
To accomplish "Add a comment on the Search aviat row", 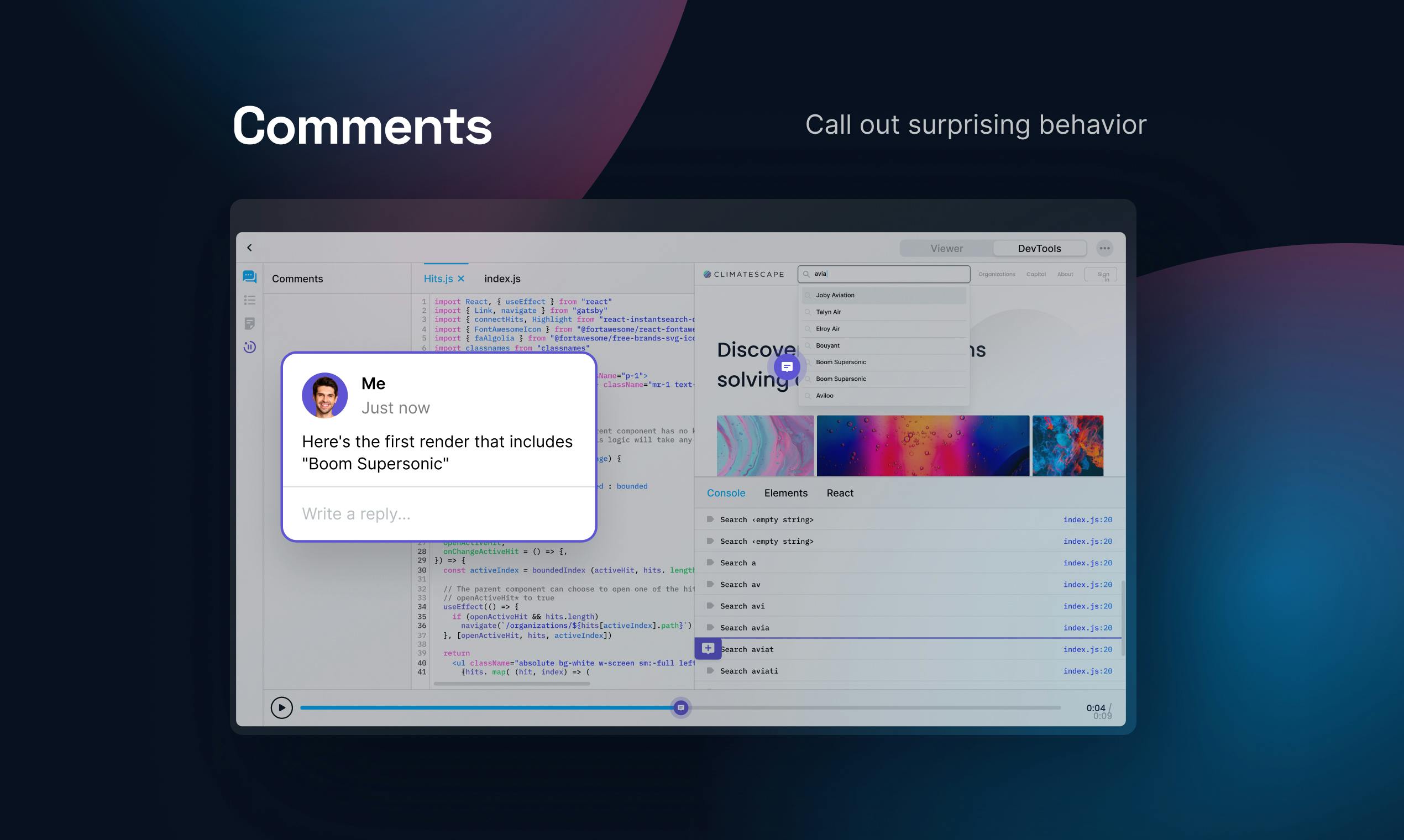I will (708, 649).
